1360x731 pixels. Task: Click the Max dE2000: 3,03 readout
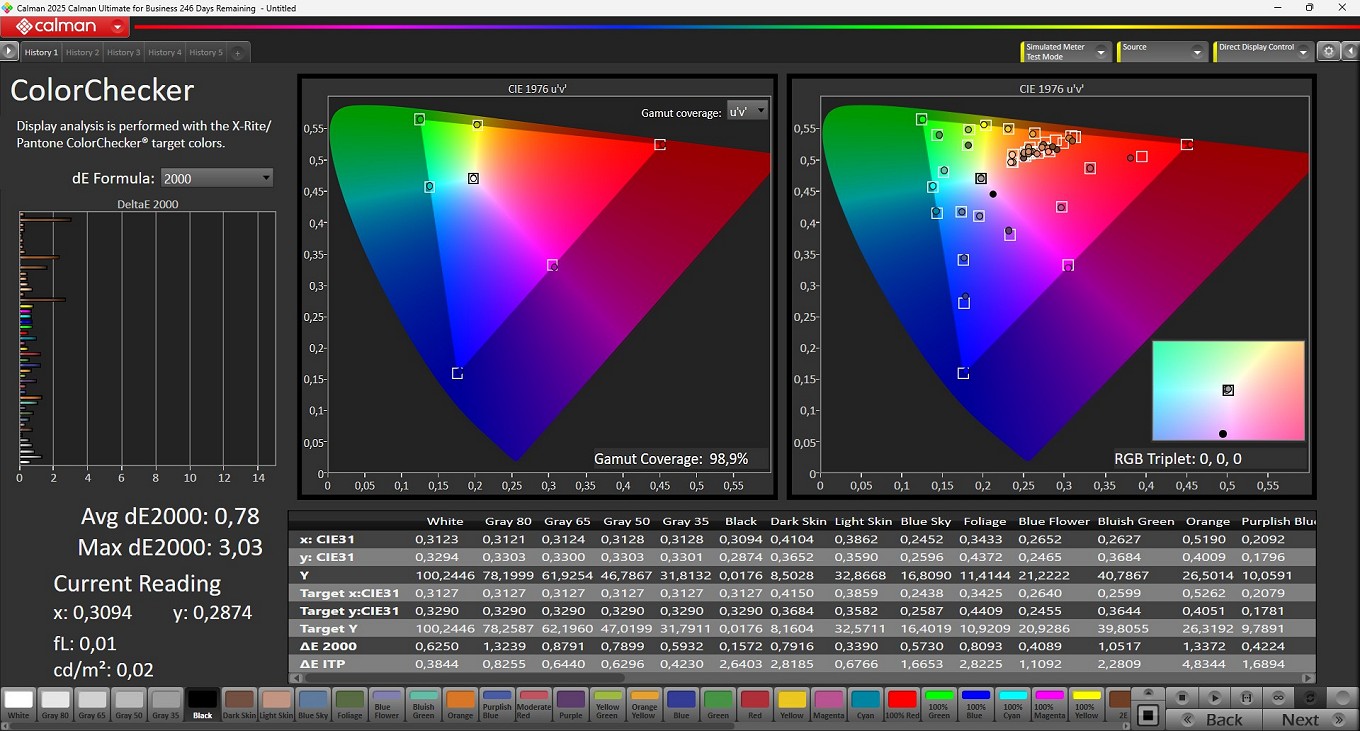(x=170, y=548)
